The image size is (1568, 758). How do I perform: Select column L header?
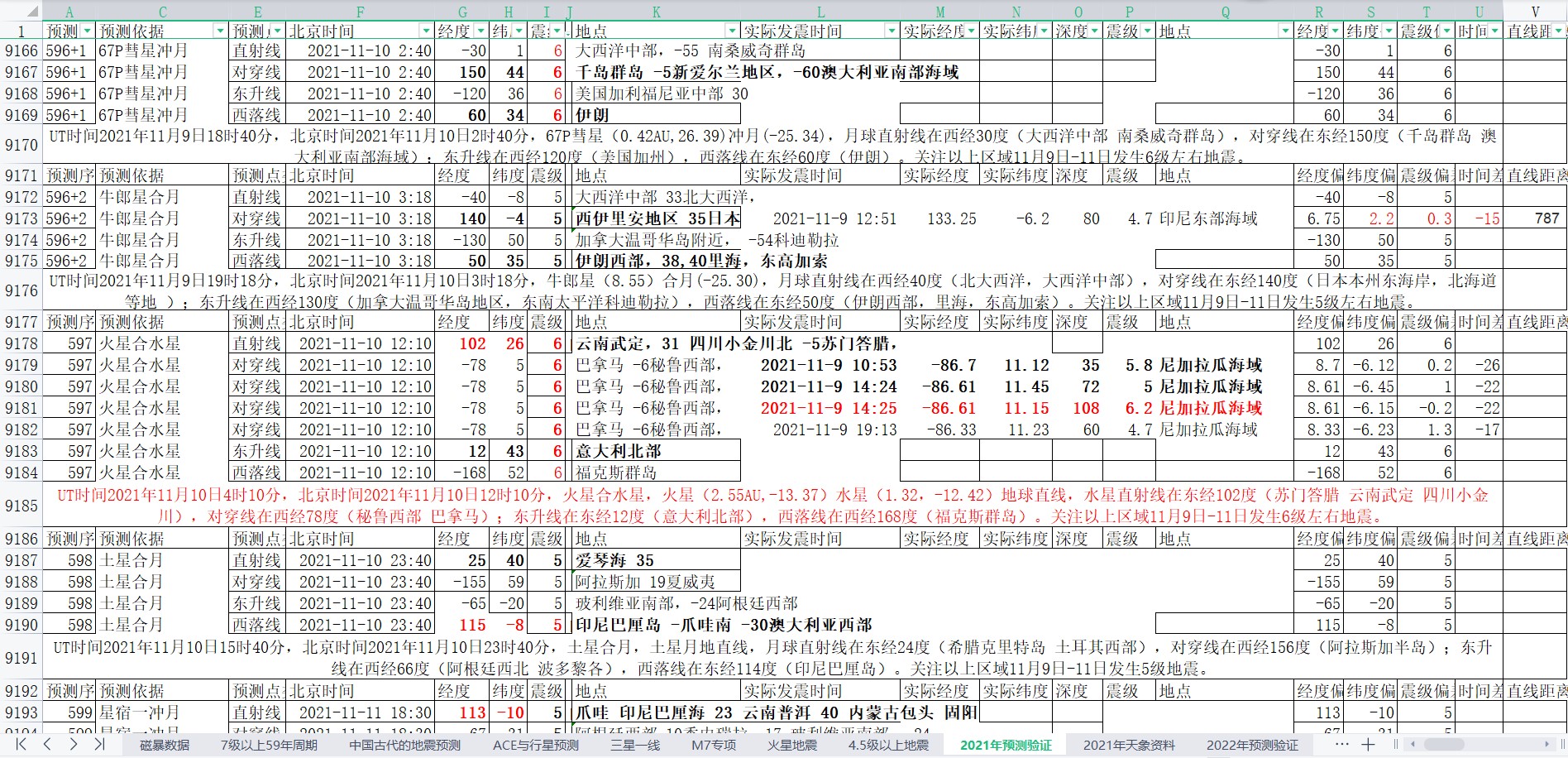click(820, 12)
